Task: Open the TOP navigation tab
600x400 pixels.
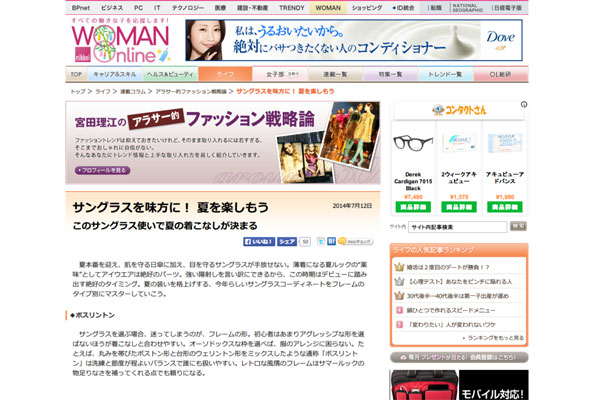Action: tap(77, 74)
